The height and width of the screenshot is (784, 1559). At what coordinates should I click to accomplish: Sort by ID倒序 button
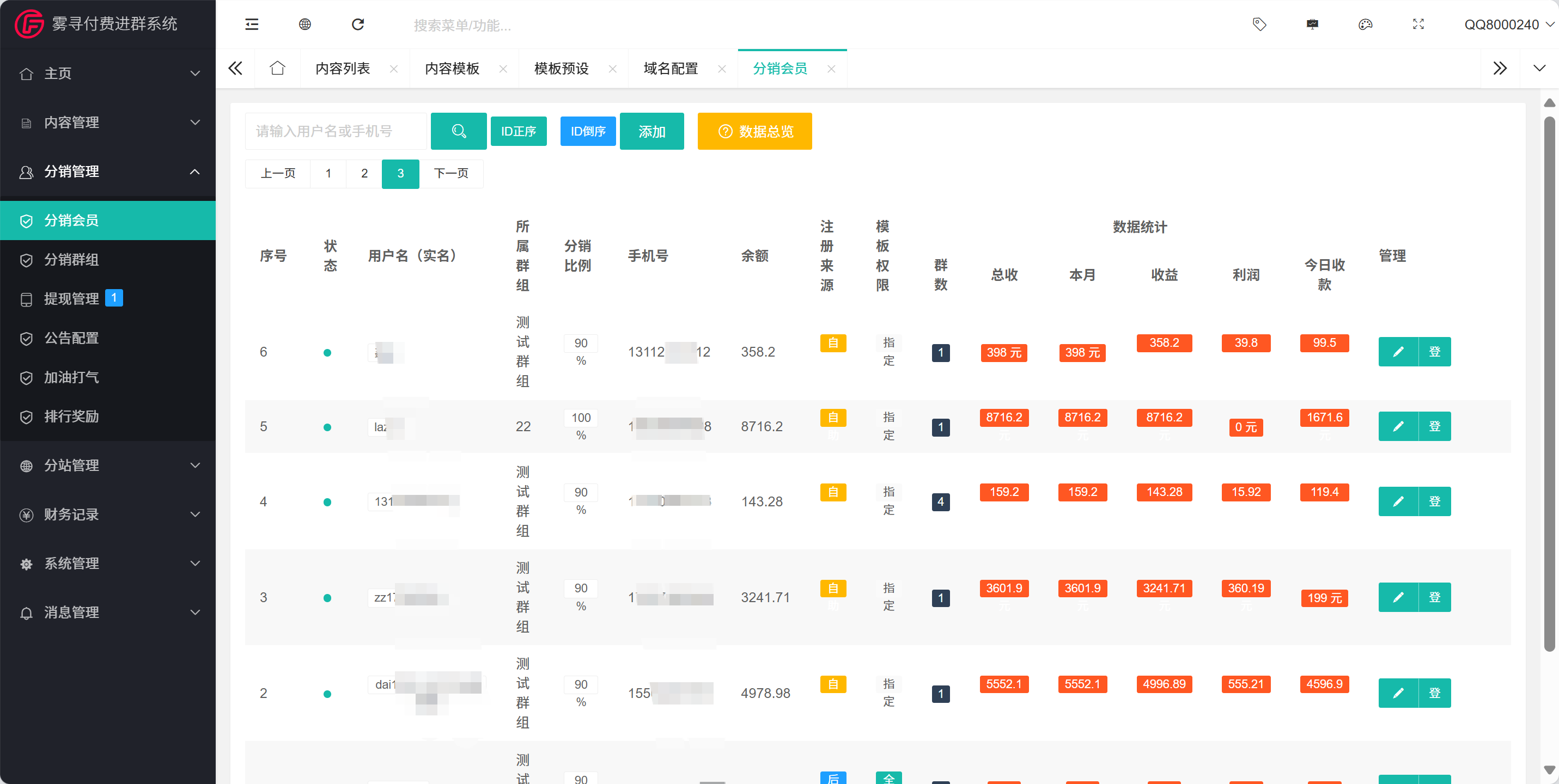tap(588, 131)
